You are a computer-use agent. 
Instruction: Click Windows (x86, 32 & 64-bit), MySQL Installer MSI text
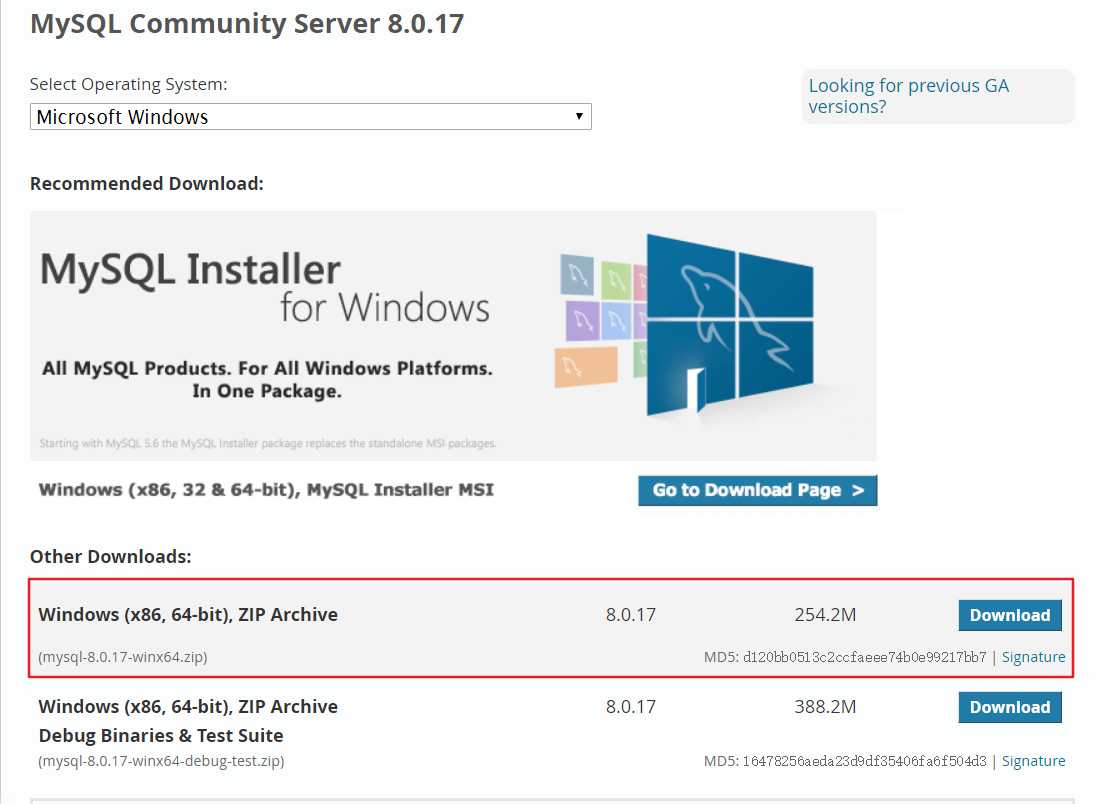coord(266,490)
